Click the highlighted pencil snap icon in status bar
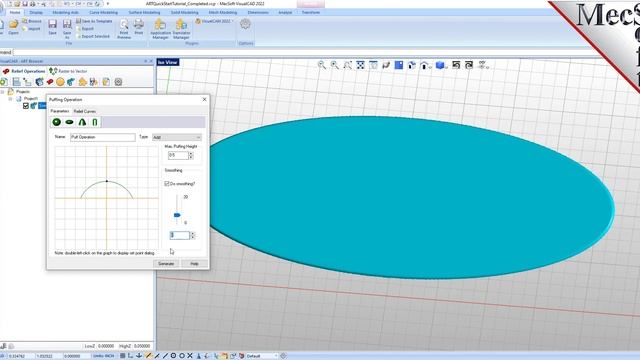Viewport: 640px width, 360px height. click(x=148, y=356)
